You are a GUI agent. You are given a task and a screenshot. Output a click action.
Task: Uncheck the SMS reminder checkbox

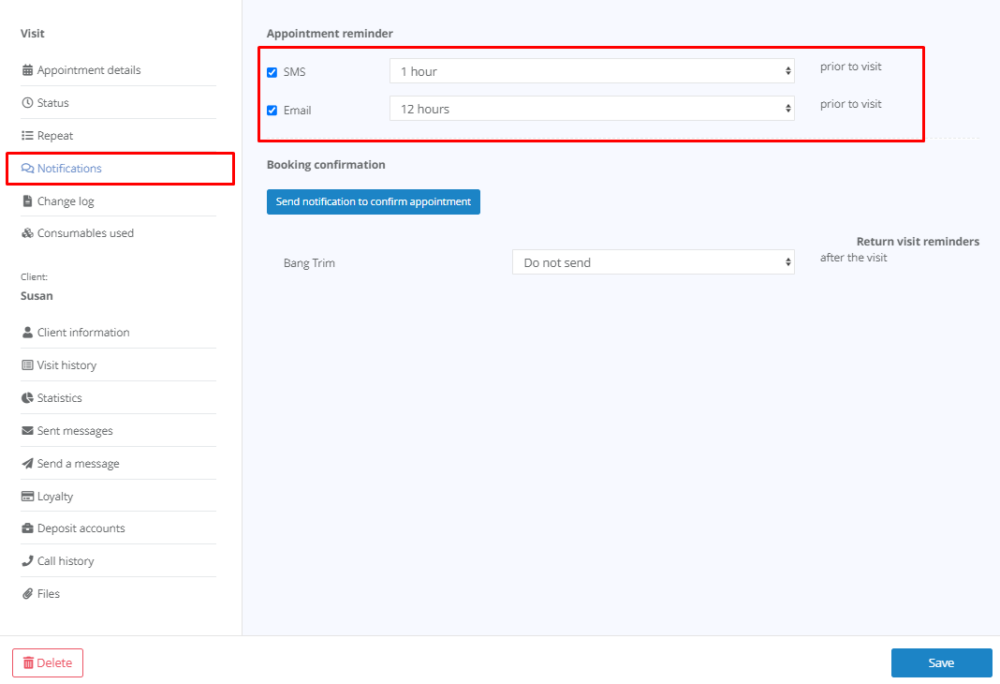click(x=272, y=72)
